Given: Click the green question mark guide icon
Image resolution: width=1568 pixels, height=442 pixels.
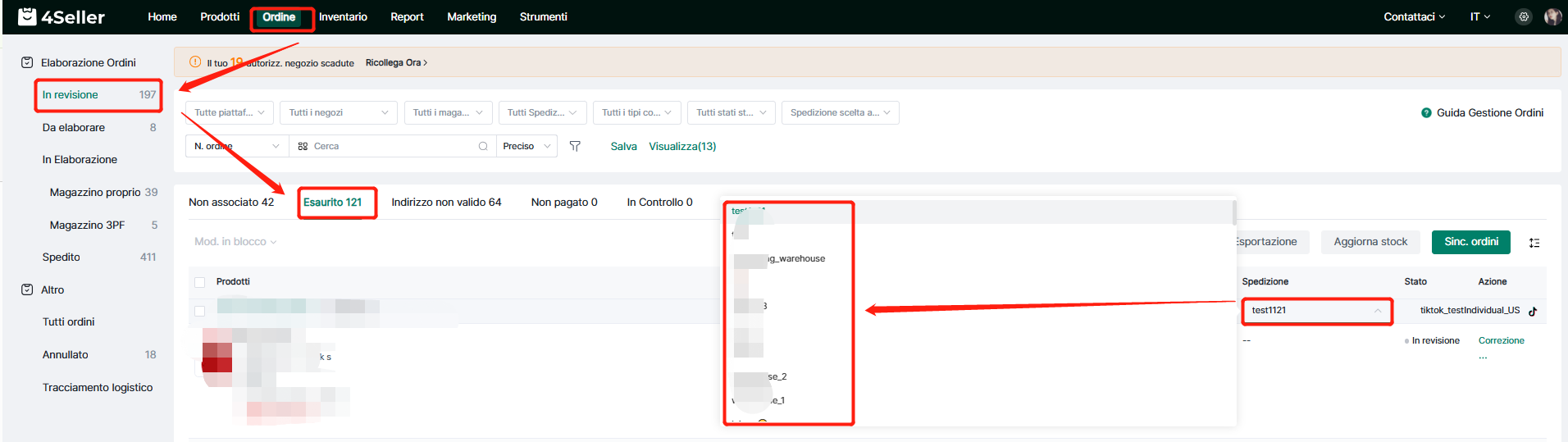Looking at the screenshot, I should point(1426,113).
